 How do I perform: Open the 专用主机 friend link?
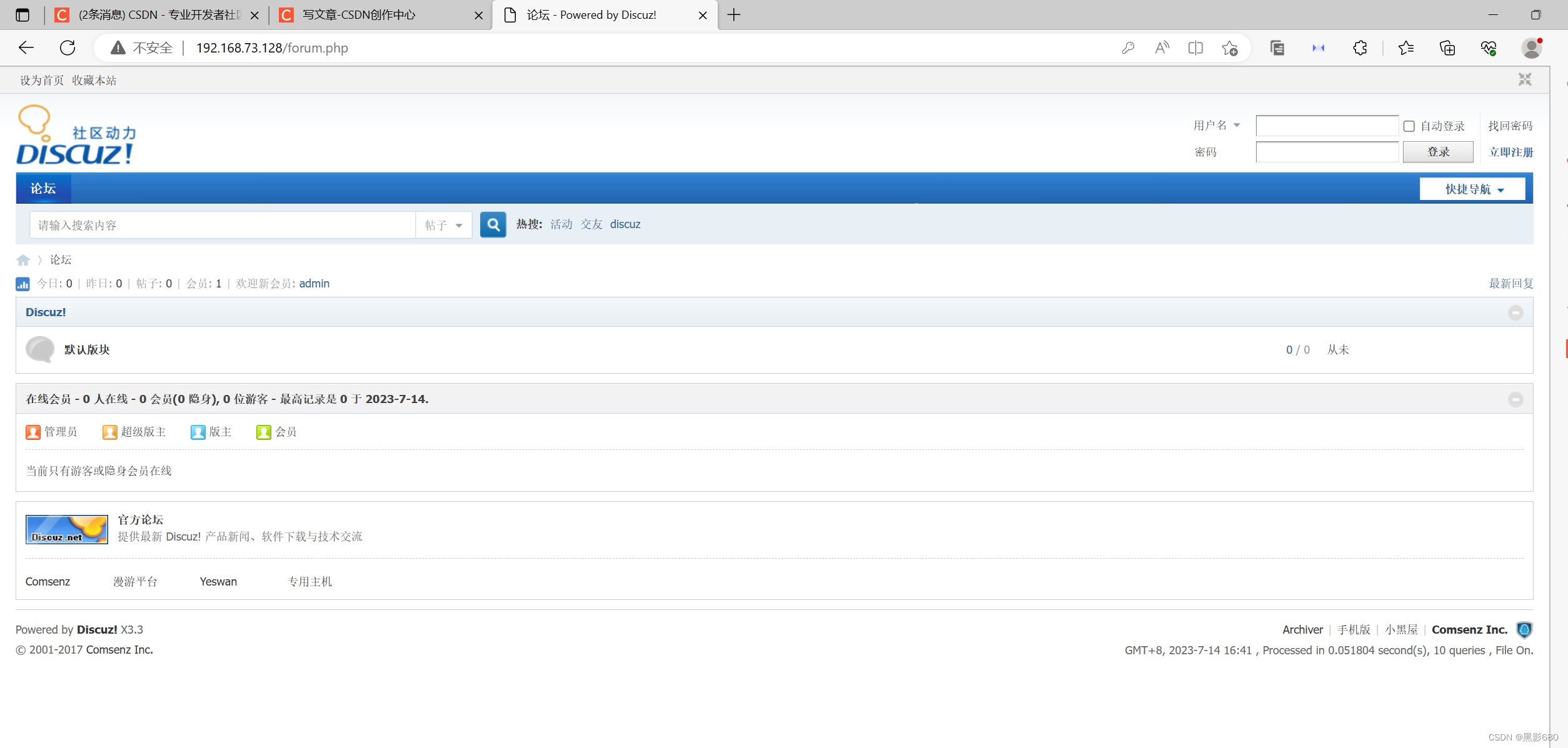309,581
